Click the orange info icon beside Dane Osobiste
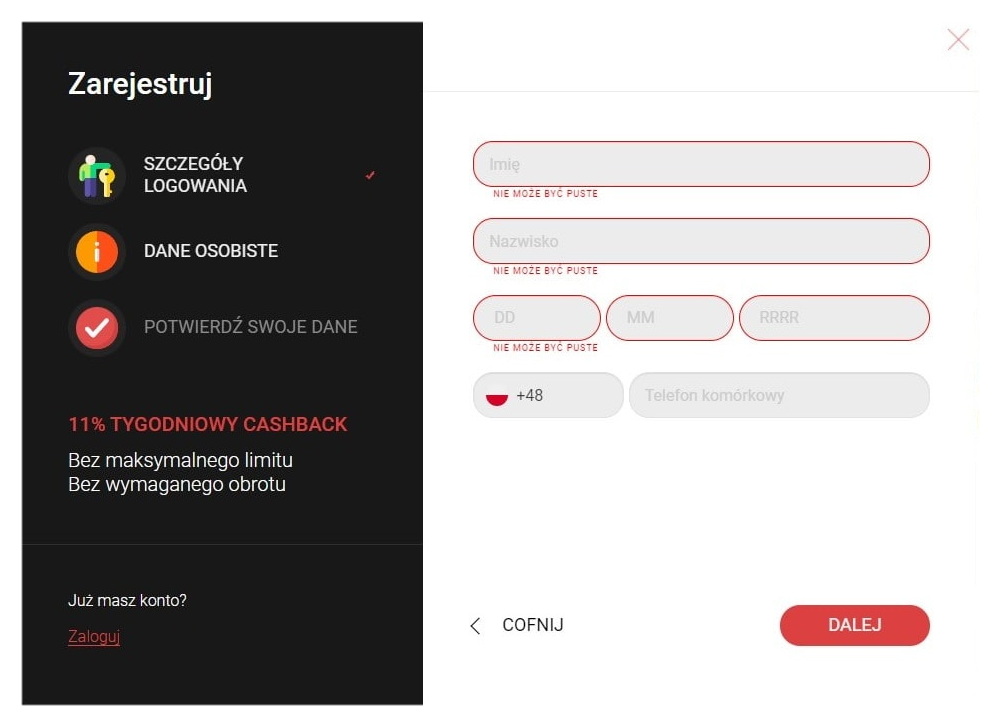Screen dimensions: 1001x727 pos(95,251)
